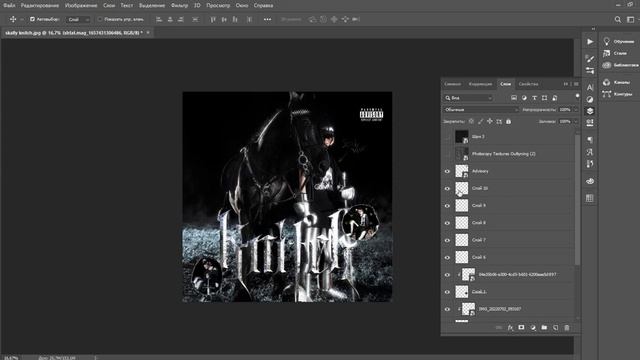Toggle layer filtering on/off switch
This screenshot has height=360, width=640.
tap(577, 96)
